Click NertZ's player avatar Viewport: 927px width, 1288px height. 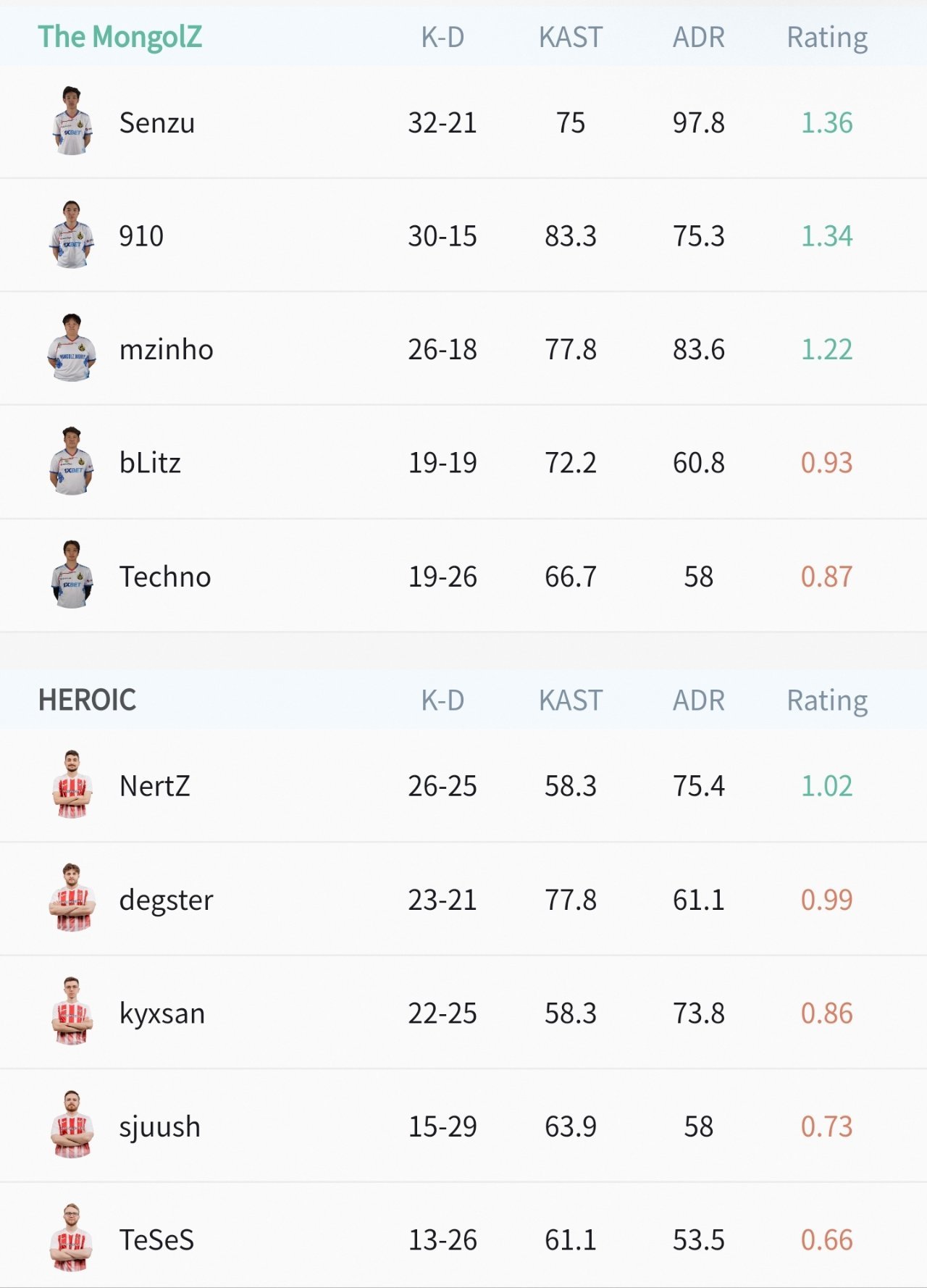(x=72, y=785)
